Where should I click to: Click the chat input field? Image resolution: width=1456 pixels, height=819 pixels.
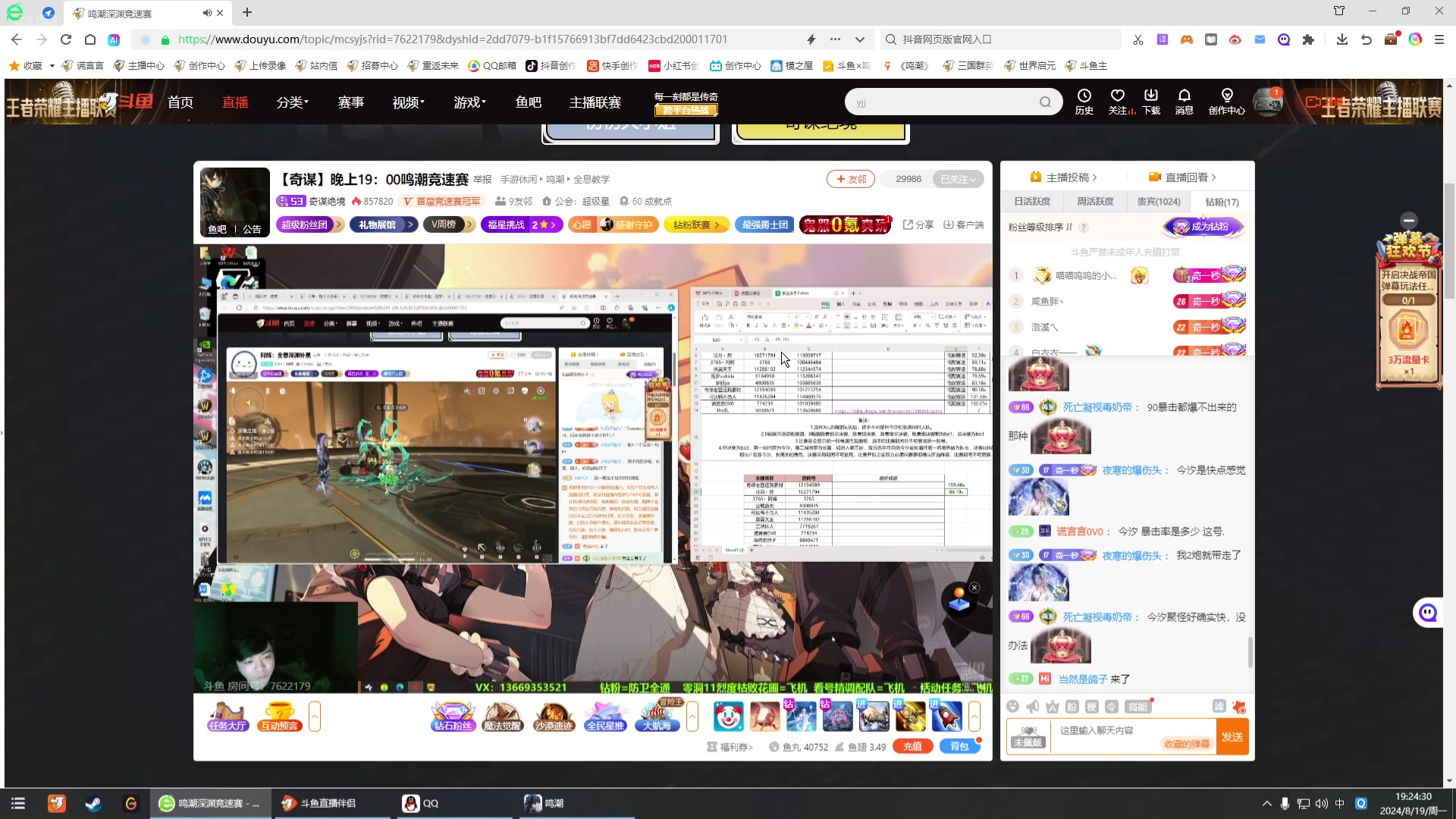tap(1131, 736)
